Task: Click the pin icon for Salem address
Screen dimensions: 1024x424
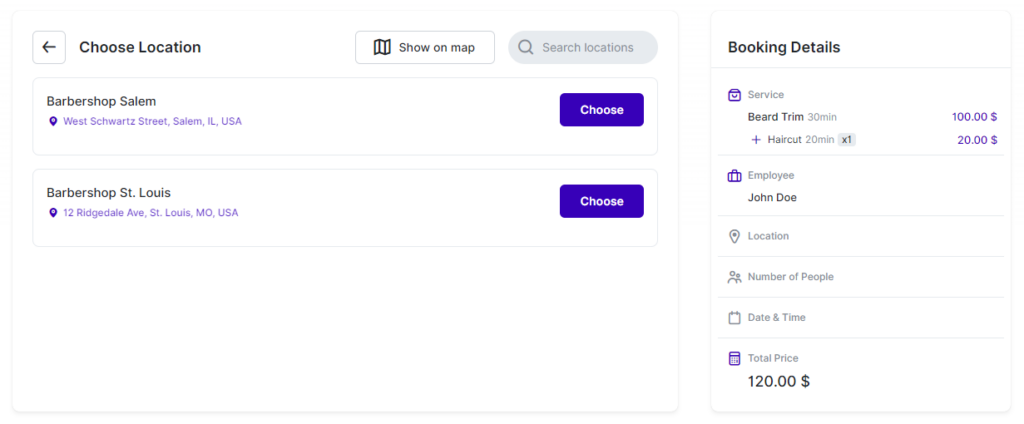Action: pos(53,121)
